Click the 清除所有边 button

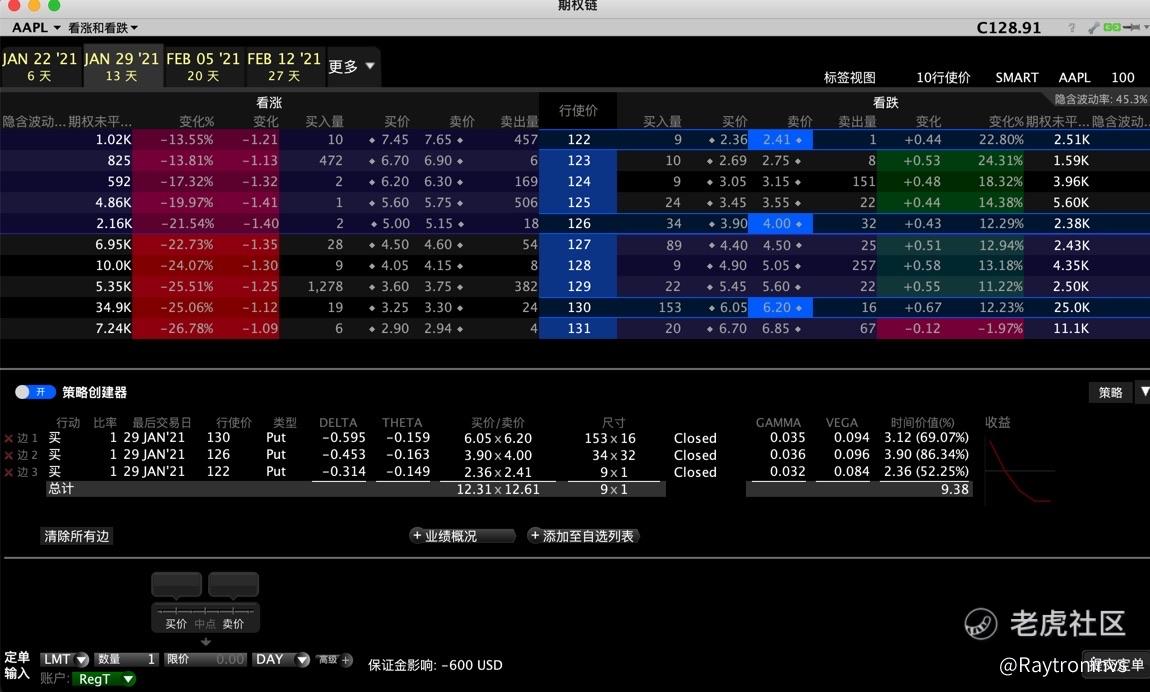point(76,537)
